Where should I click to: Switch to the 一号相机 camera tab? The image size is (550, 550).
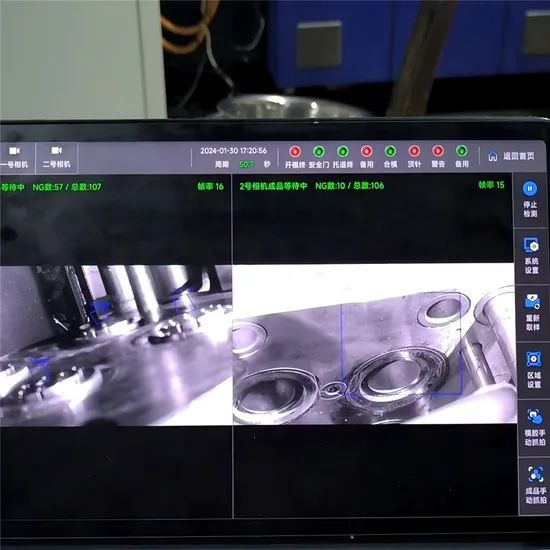pos(15,157)
